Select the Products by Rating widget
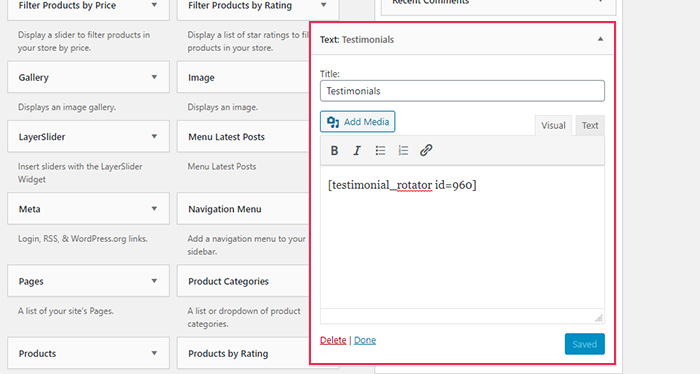 click(x=243, y=353)
